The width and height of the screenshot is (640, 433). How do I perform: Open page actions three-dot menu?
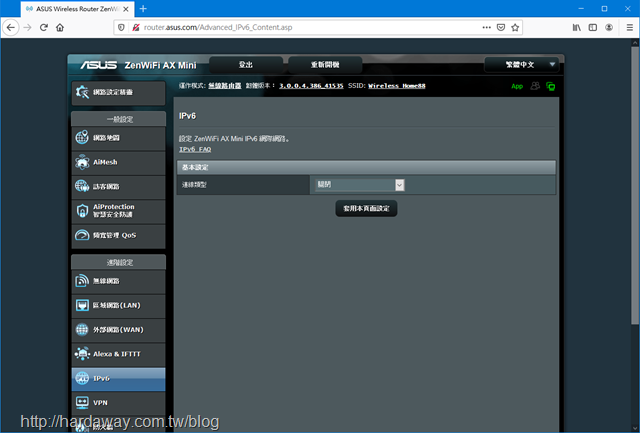487,27
